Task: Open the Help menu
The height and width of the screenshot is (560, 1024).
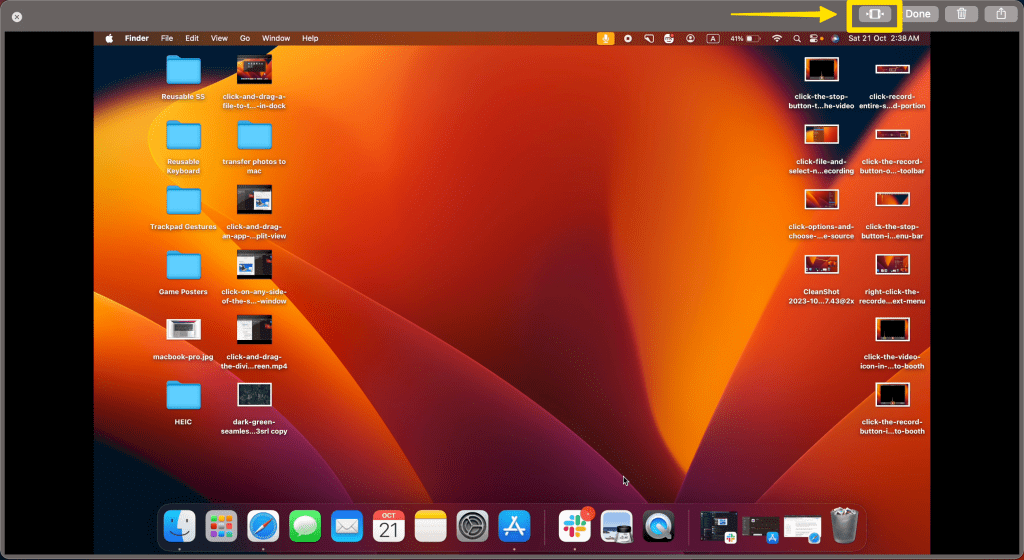Action: [310, 39]
